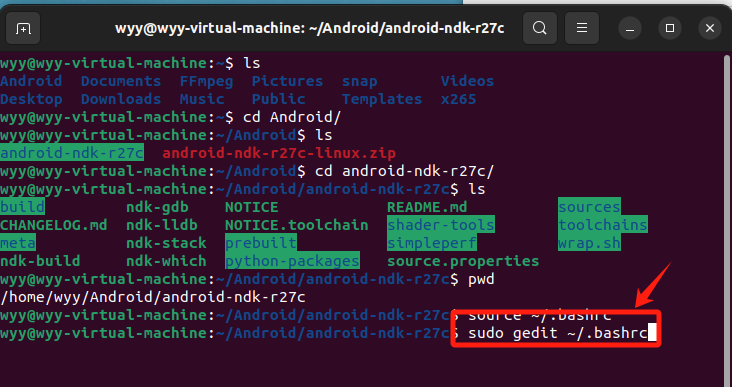Click the 'Music' directory name
The image size is (732, 387).
[202, 99]
